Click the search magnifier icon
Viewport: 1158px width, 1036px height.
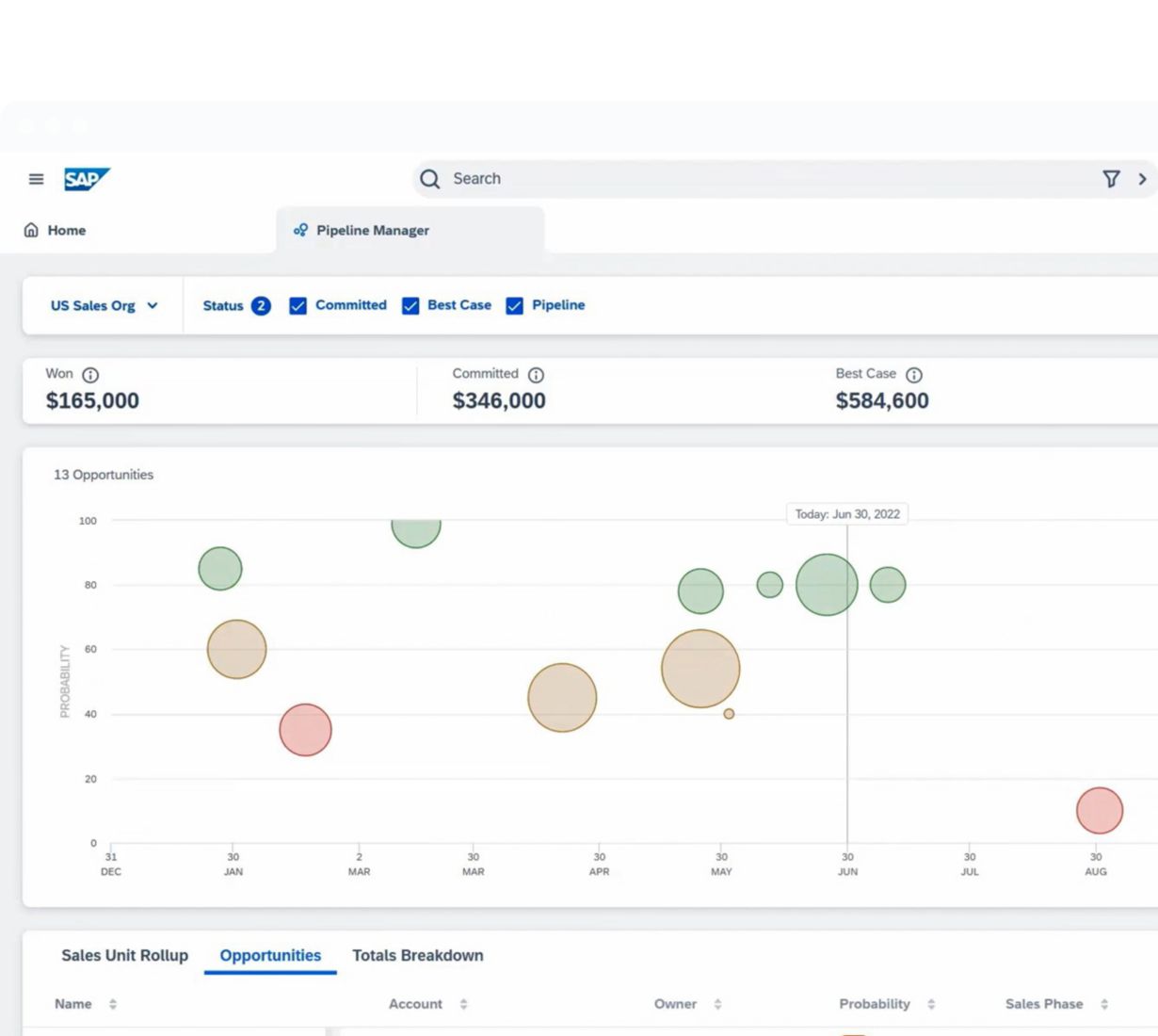point(430,179)
